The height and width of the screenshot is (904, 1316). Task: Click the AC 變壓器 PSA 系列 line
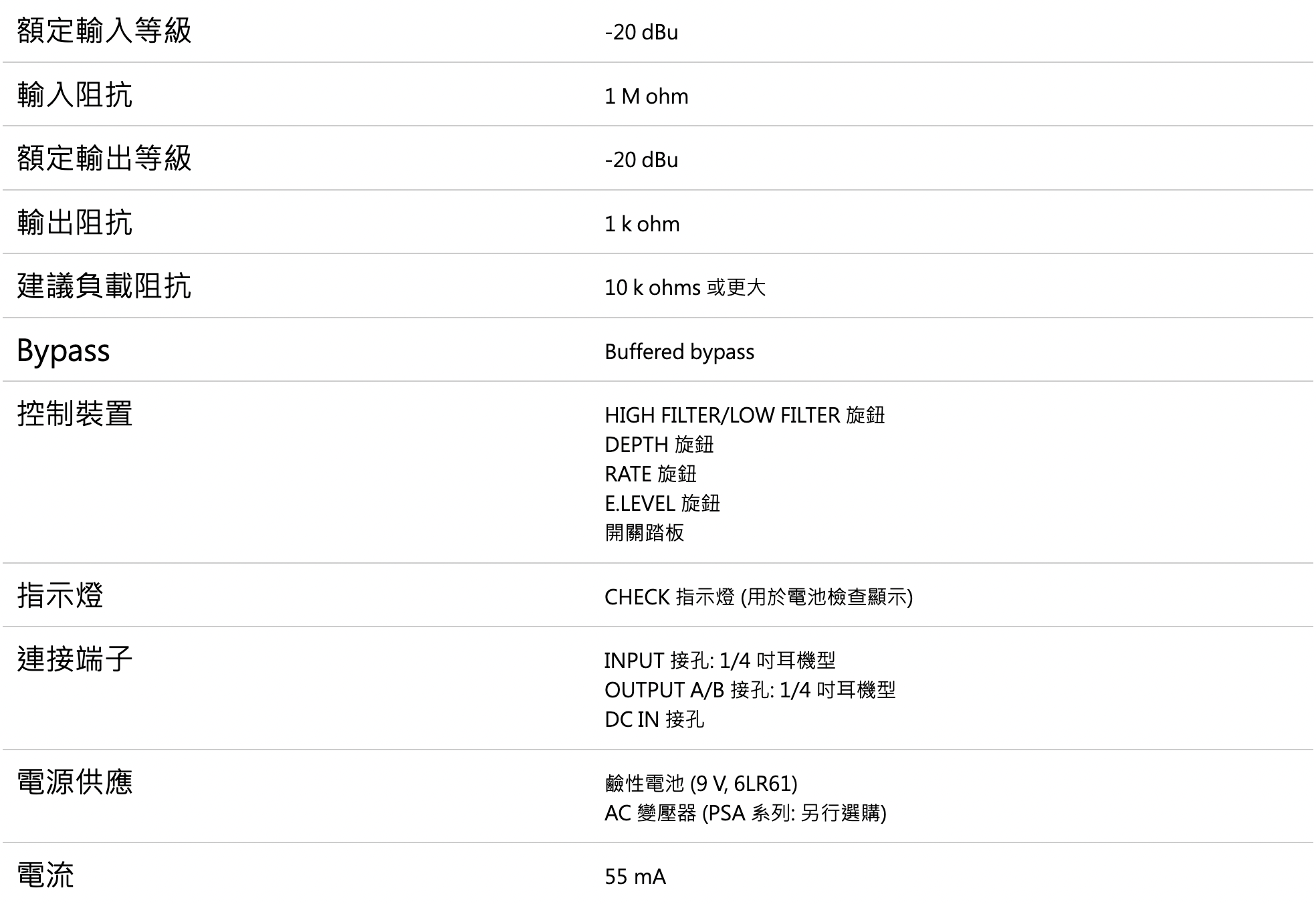point(746,813)
